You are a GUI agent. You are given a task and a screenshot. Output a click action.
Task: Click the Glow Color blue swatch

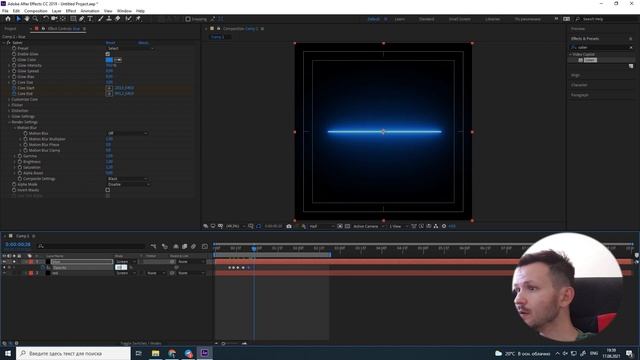point(109,60)
